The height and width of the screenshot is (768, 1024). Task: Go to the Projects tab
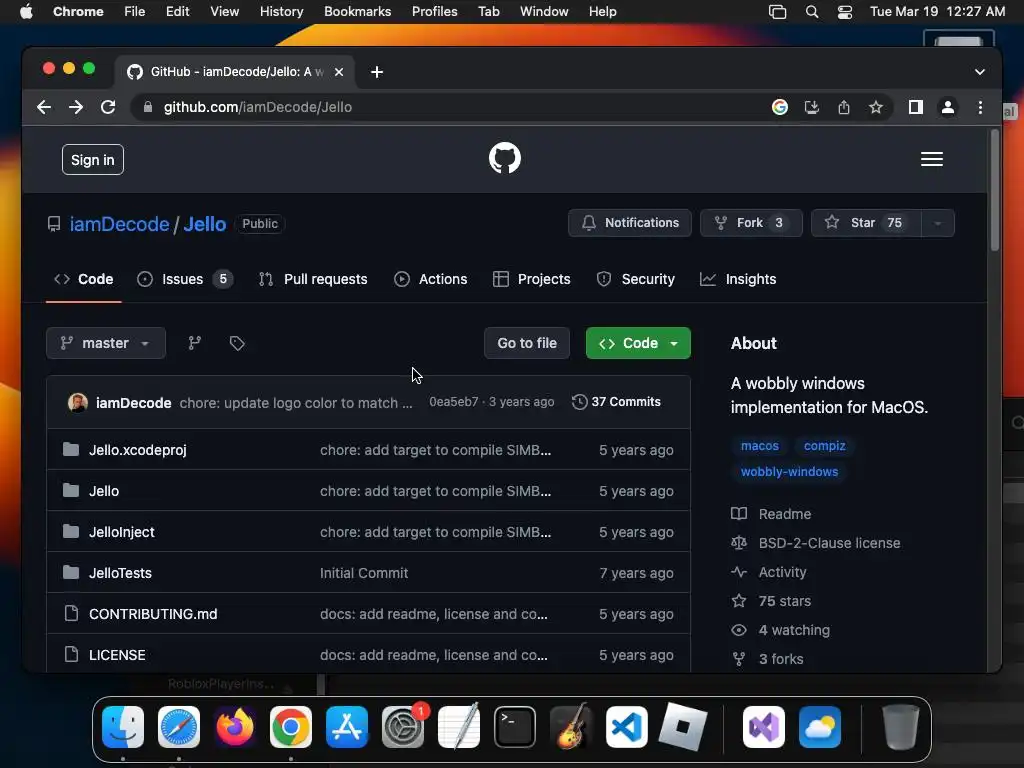coord(532,279)
